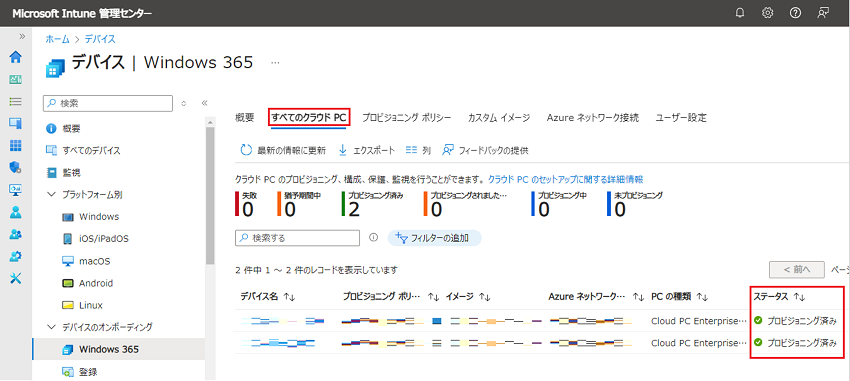Screen dimensions: 850x381
Task: Open Troubleshooting tools icon in left rail
Action: coord(16,279)
